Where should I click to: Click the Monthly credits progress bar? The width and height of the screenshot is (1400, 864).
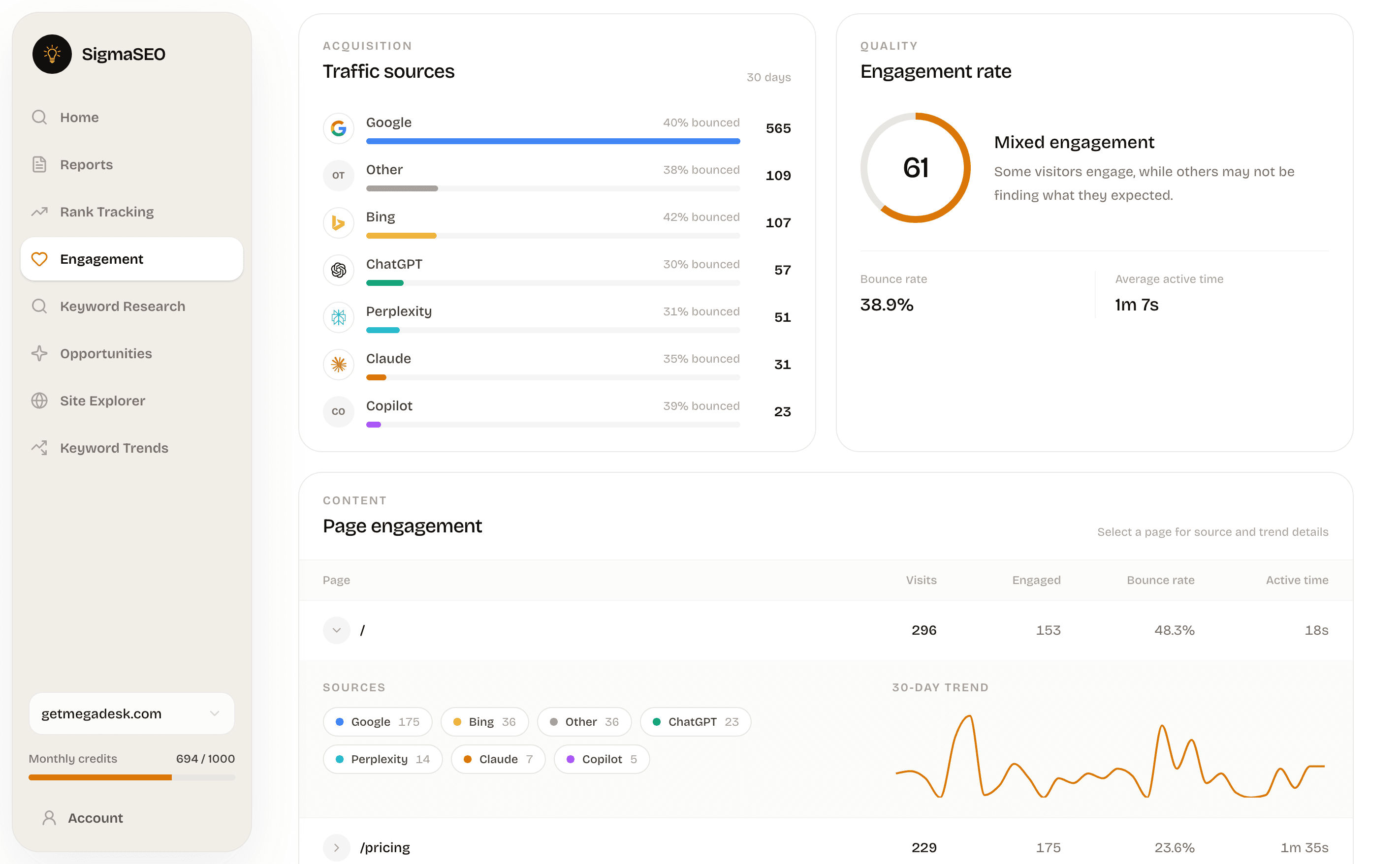point(132,778)
